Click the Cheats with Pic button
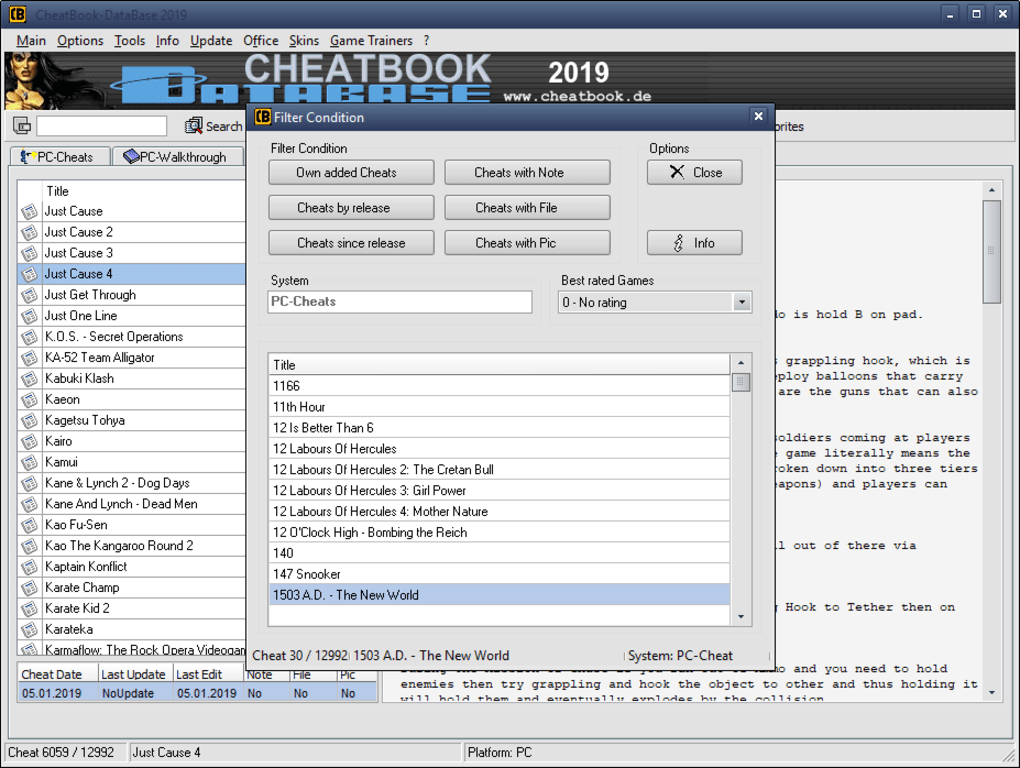This screenshot has height=768, width=1020. pos(527,243)
